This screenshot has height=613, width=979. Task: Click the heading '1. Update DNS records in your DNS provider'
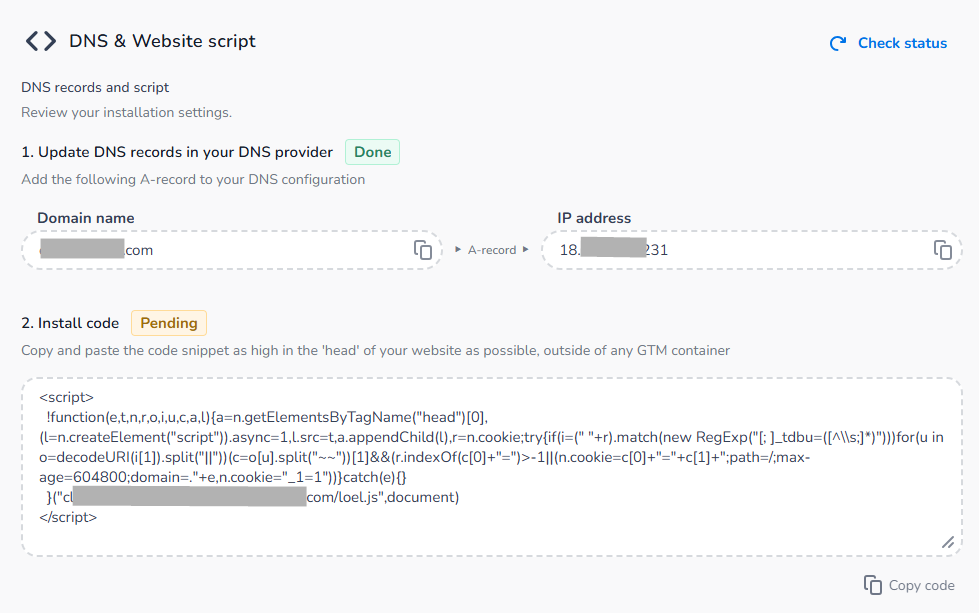click(177, 152)
